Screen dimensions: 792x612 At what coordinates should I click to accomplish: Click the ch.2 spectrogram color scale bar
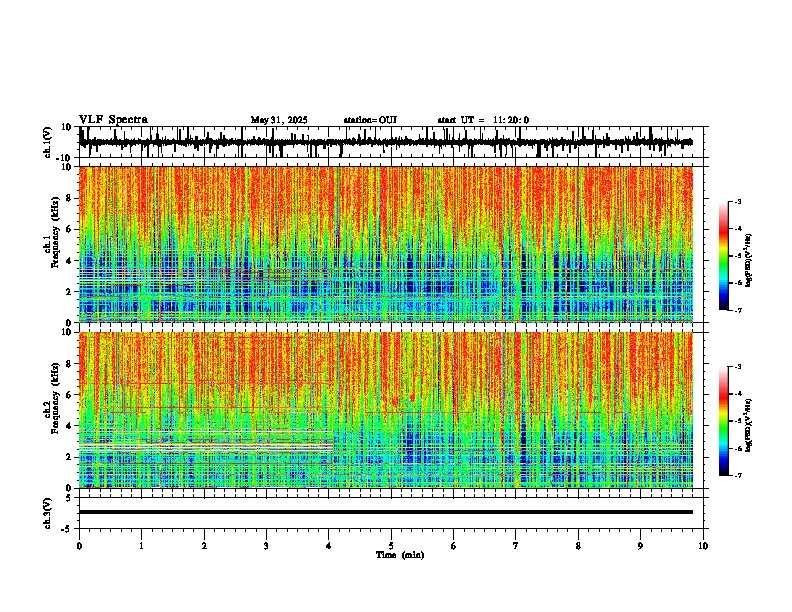coord(724,421)
